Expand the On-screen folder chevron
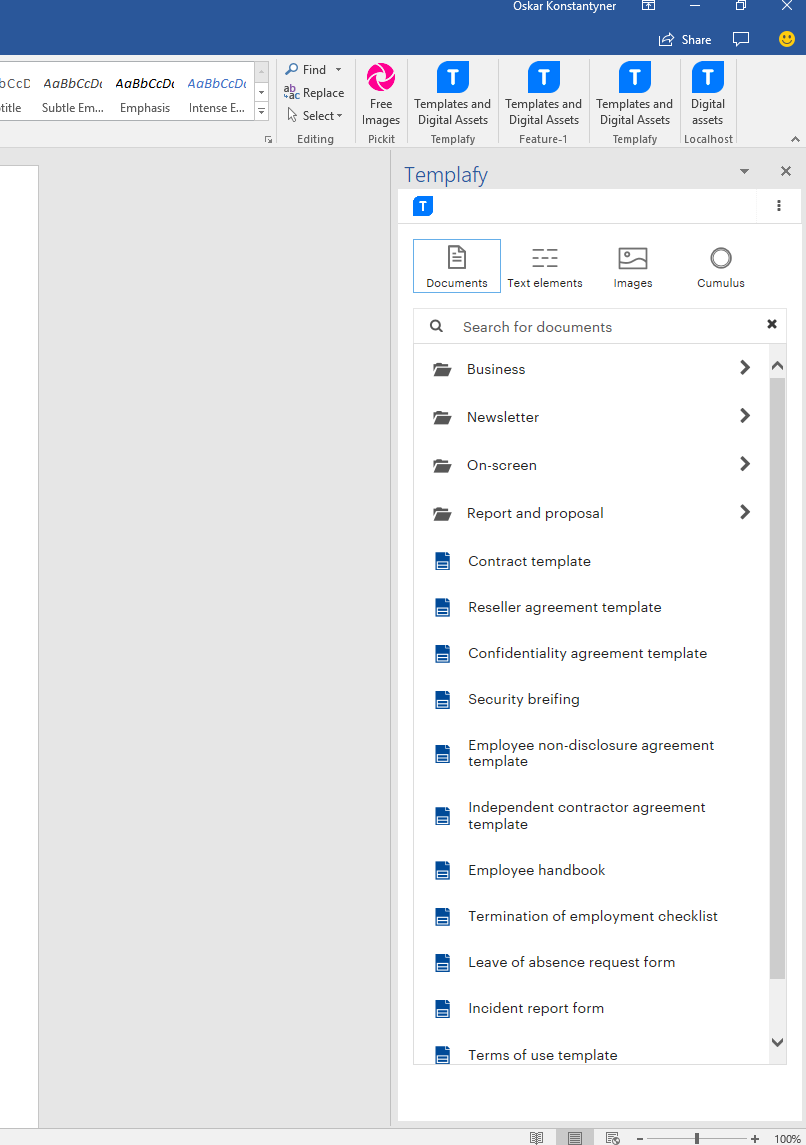Screen dimensions: 806x1145 point(745,464)
